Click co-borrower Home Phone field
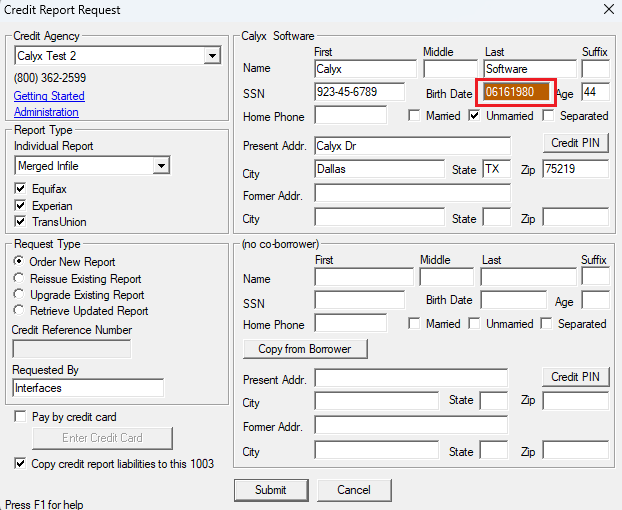This screenshot has width=622, height=510. click(351, 323)
